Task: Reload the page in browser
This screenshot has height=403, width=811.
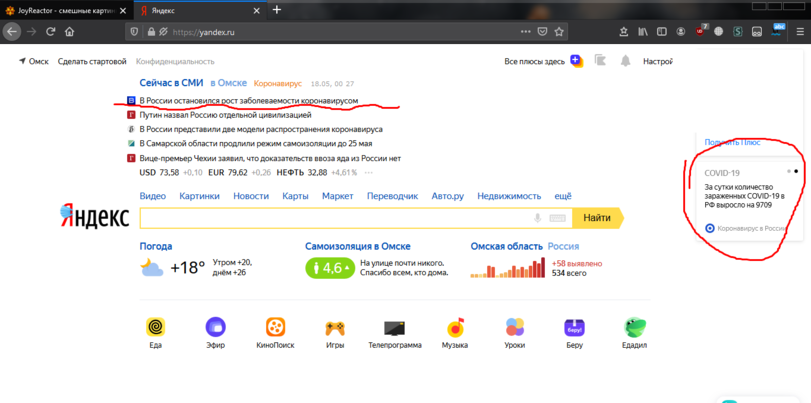Action: [50, 32]
